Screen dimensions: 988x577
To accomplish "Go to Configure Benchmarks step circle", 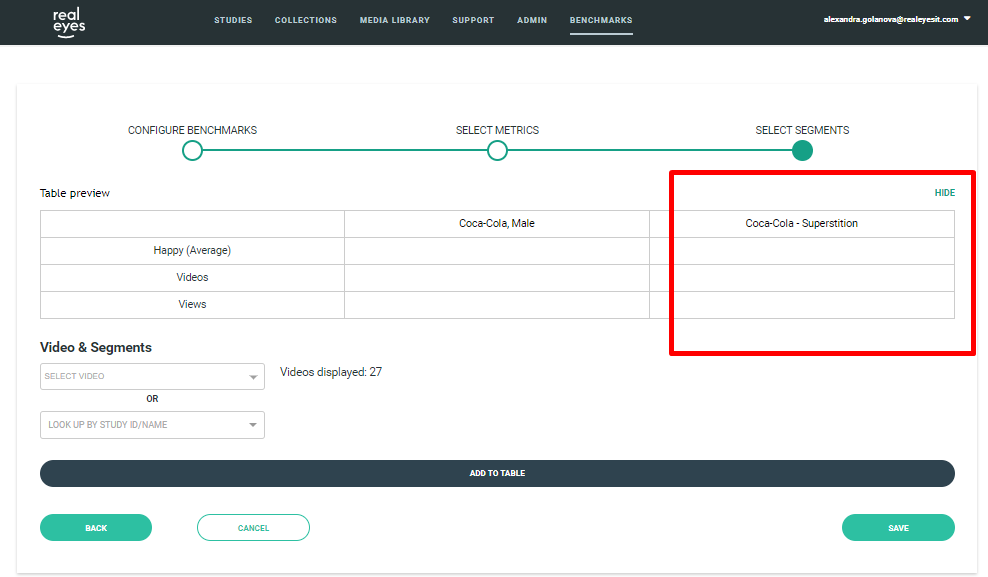I will pyautogui.click(x=192, y=151).
